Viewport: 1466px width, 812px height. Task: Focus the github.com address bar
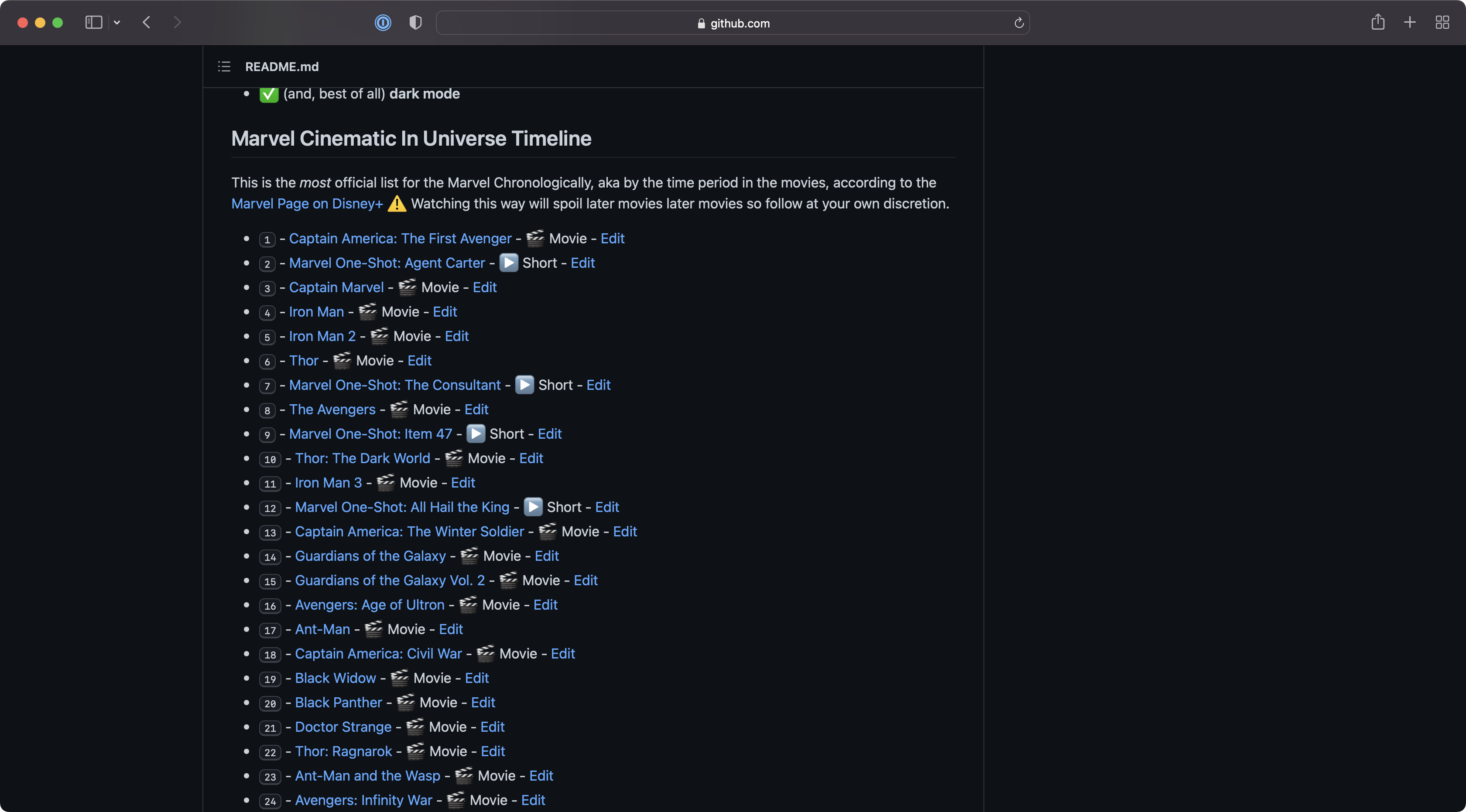pyautogui.click(x=733, y=23)
